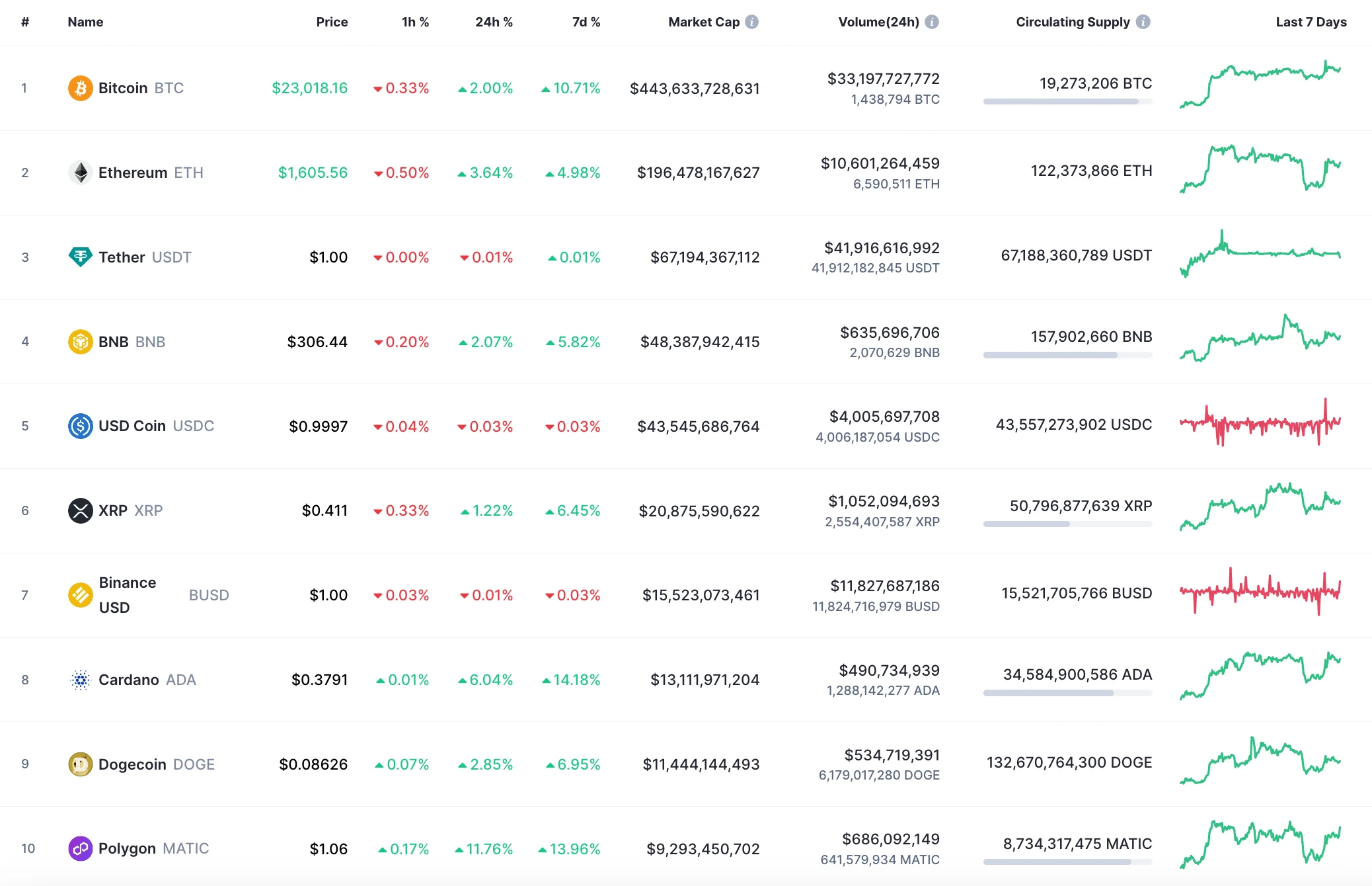Click the Bitcoin BTC logo
The image size is (1372, 886).
point(80,87)
